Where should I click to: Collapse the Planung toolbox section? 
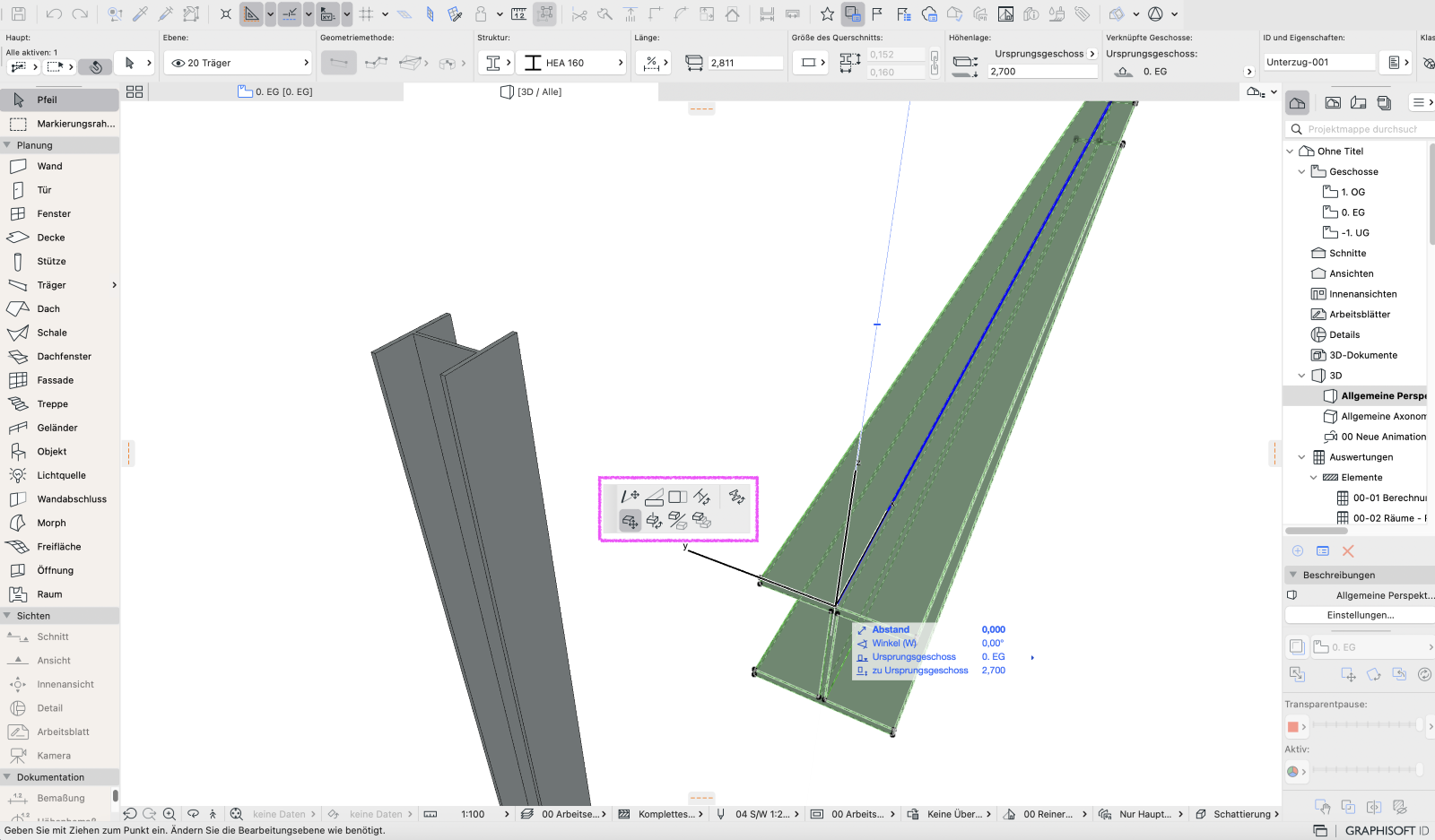tap(7, 145)
